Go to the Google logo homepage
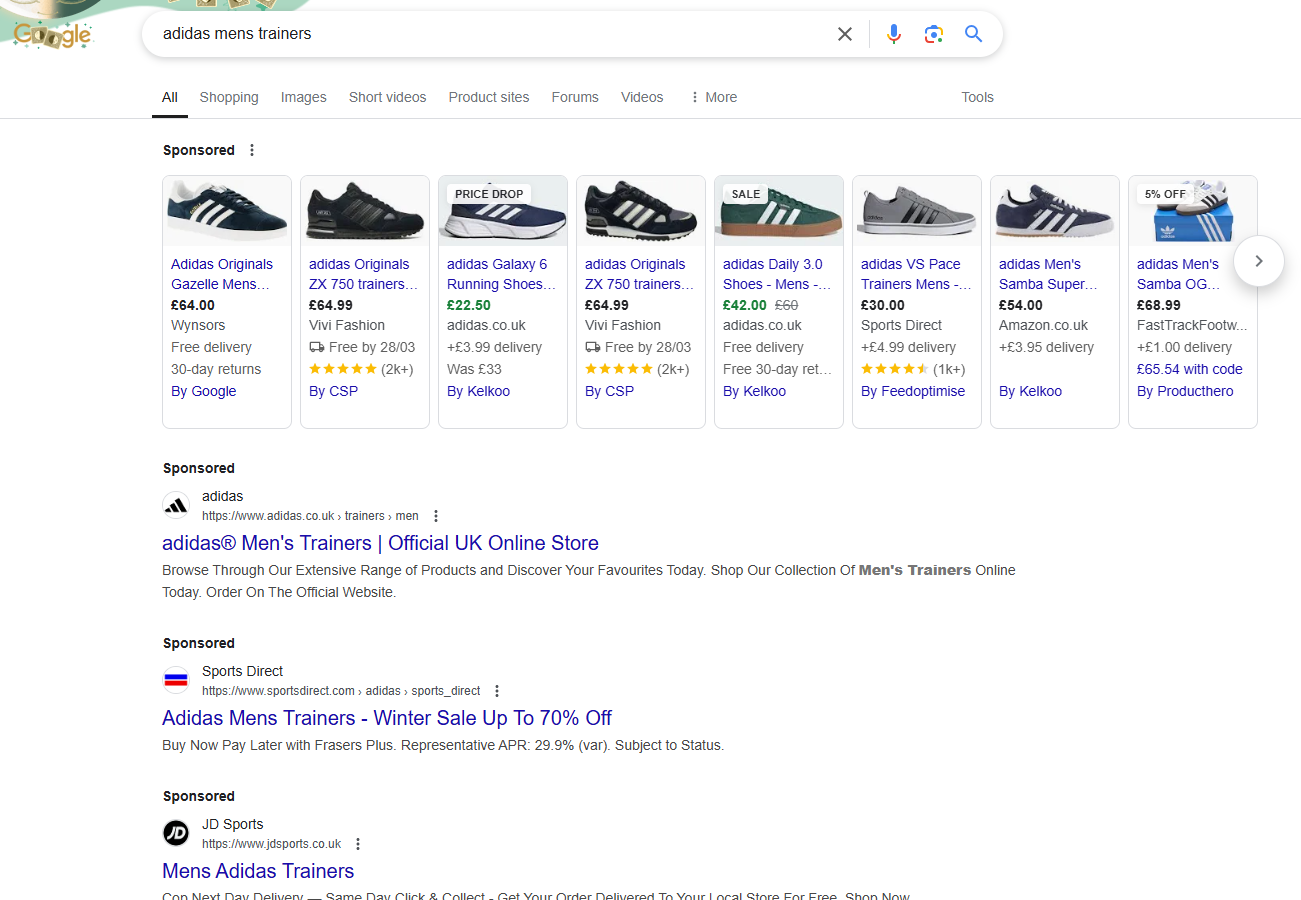Viewport: 1301px width, 900px height. [52, 35]
